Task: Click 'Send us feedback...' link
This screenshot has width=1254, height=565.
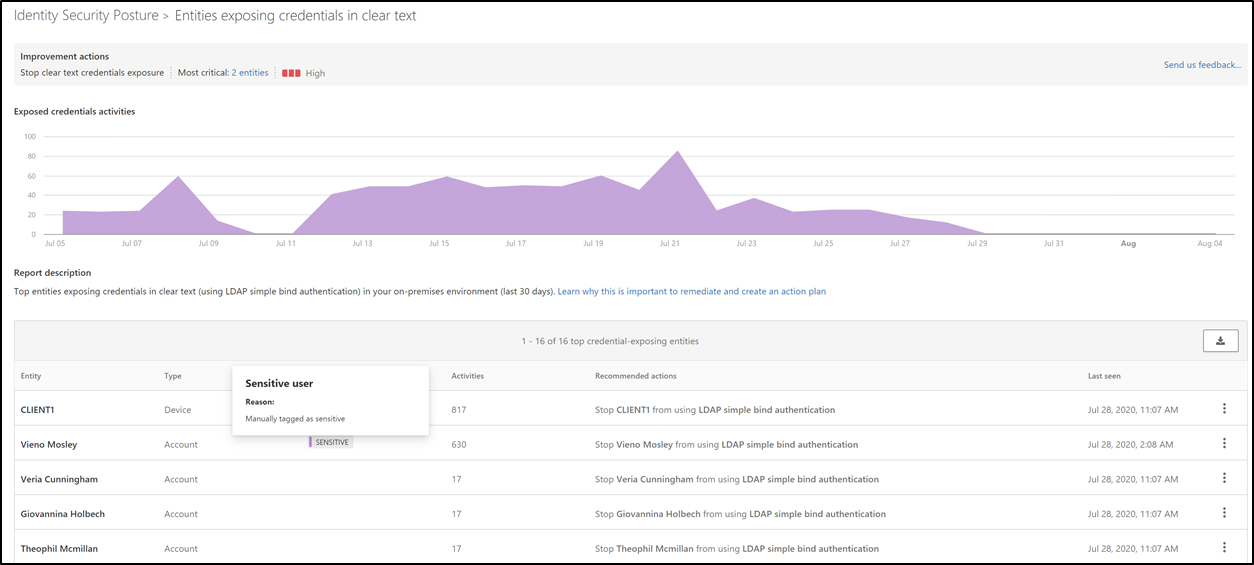Action: 1202,65
